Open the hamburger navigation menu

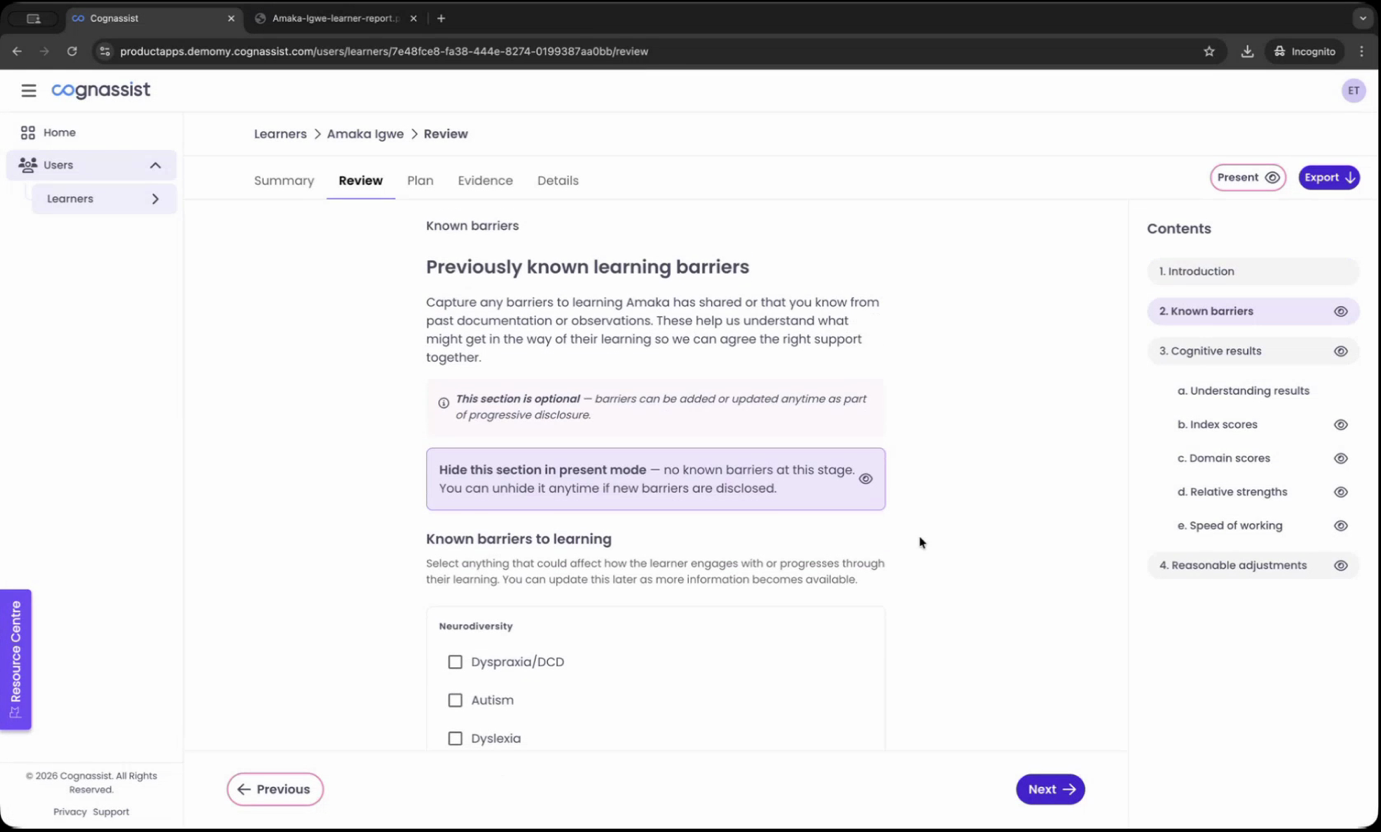point(28,90)
